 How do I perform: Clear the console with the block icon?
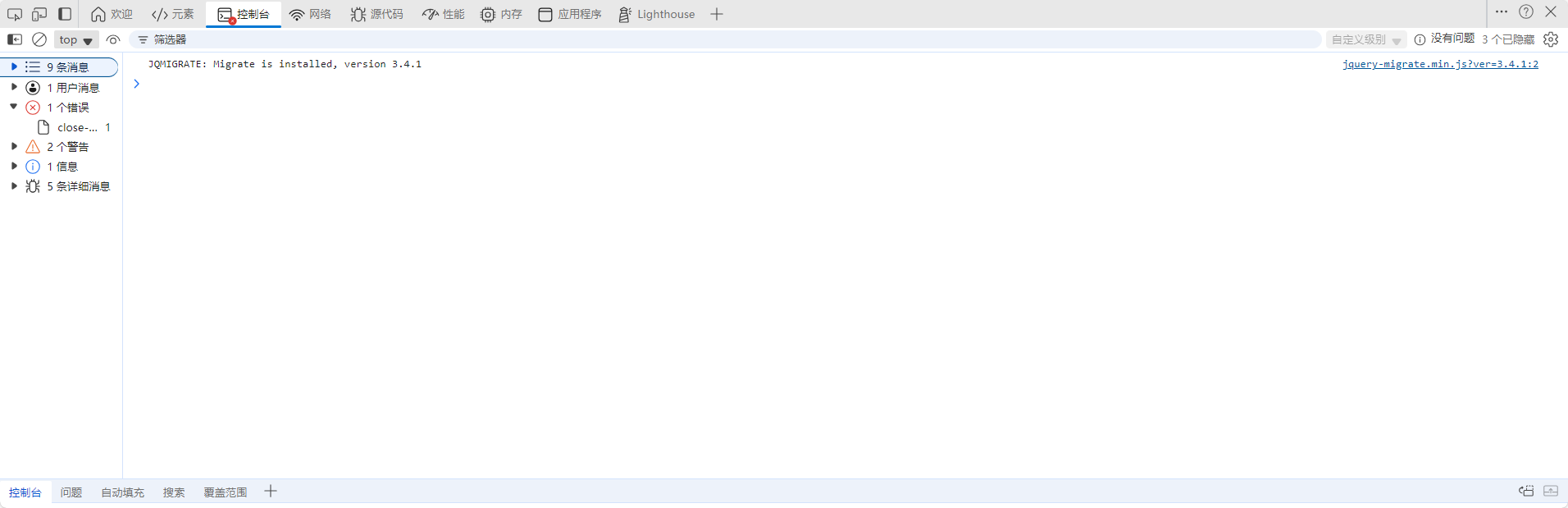[x=39, y=39]
